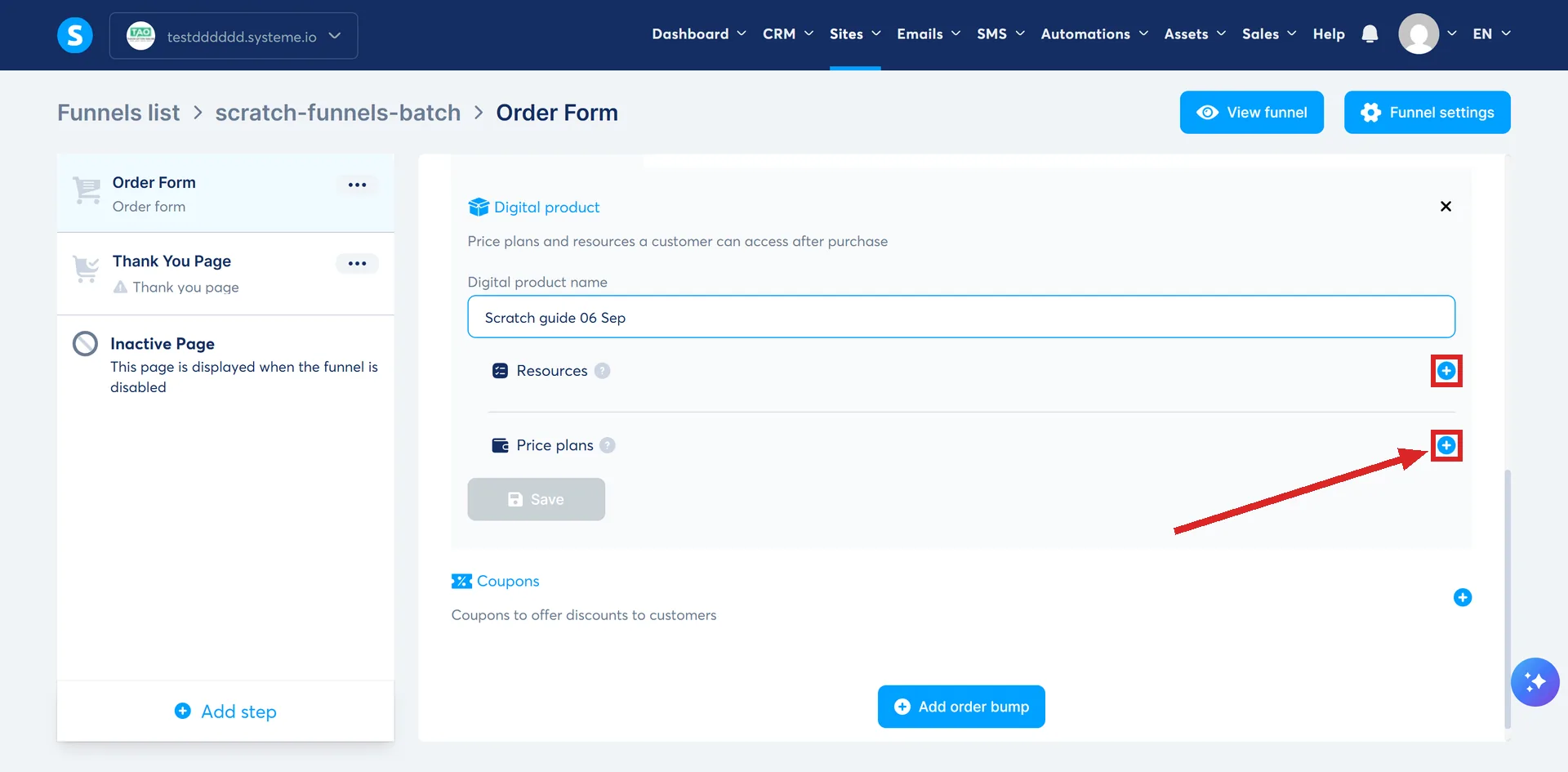Add a coupon with the plus icon
The image size is (1568, 772).
tap(1462, 597)
